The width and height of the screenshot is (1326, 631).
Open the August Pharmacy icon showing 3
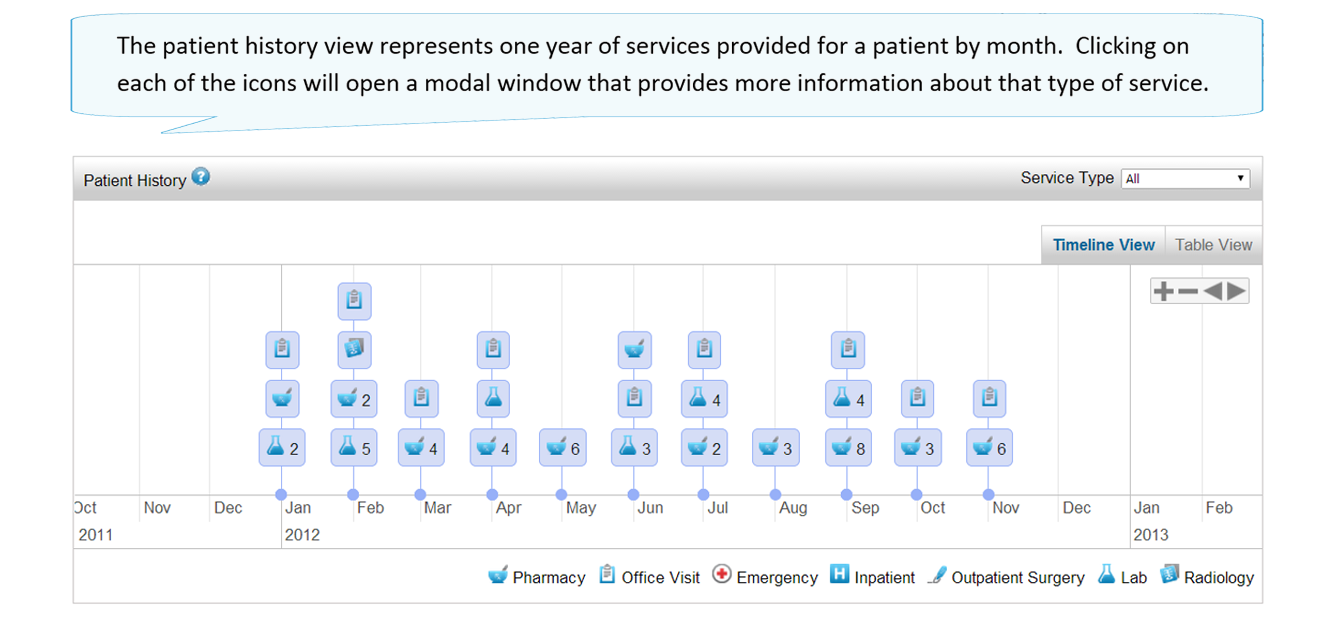[x=769, y=447]
